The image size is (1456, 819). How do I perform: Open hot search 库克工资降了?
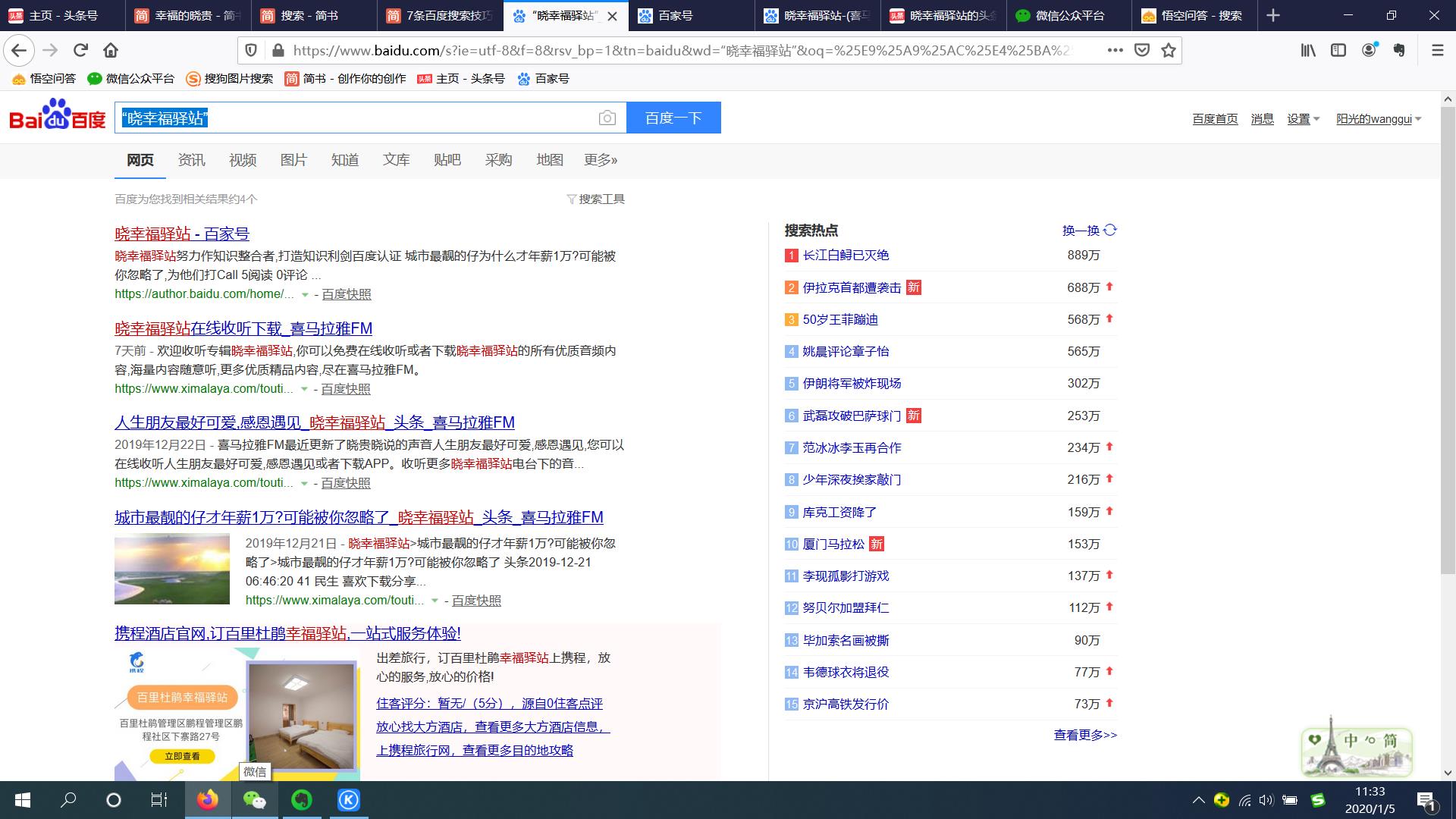pyautogui.click(x=839, y=513)
